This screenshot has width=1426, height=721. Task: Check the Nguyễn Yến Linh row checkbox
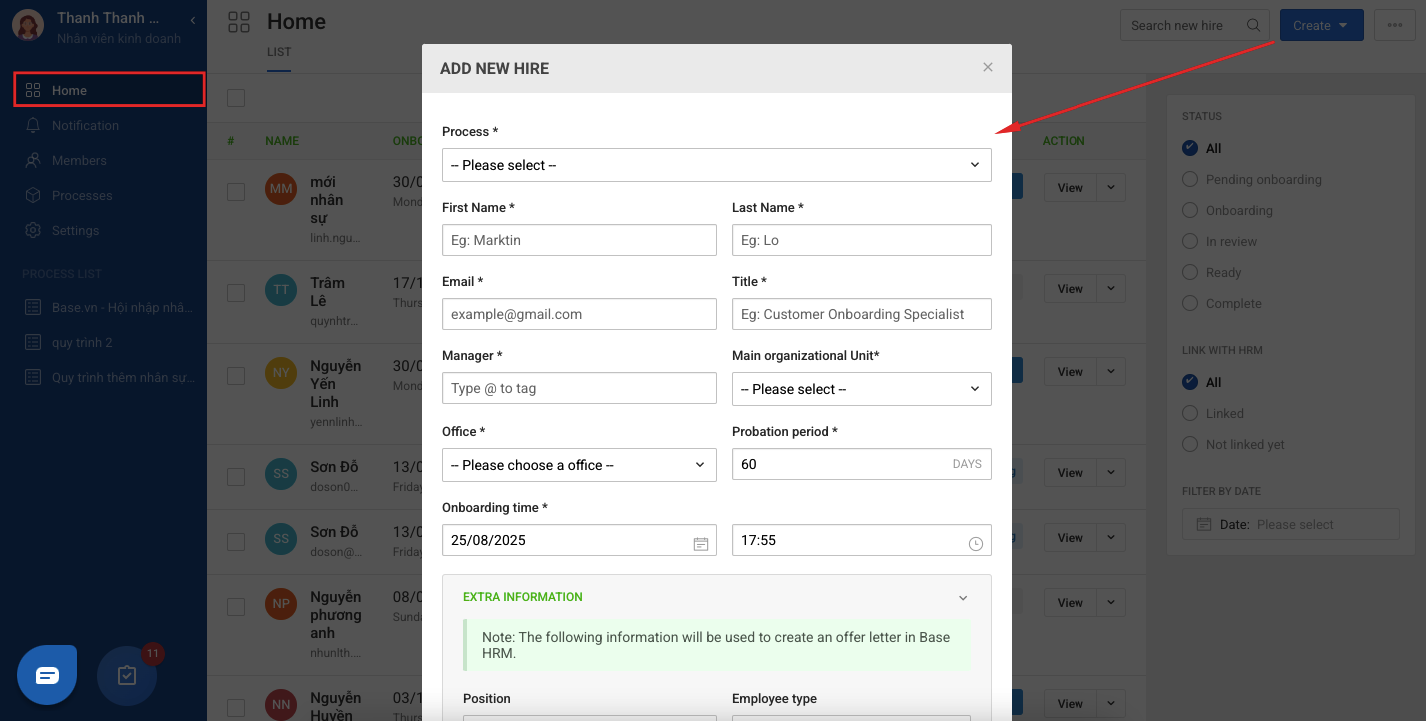click(x=236, y=376)
